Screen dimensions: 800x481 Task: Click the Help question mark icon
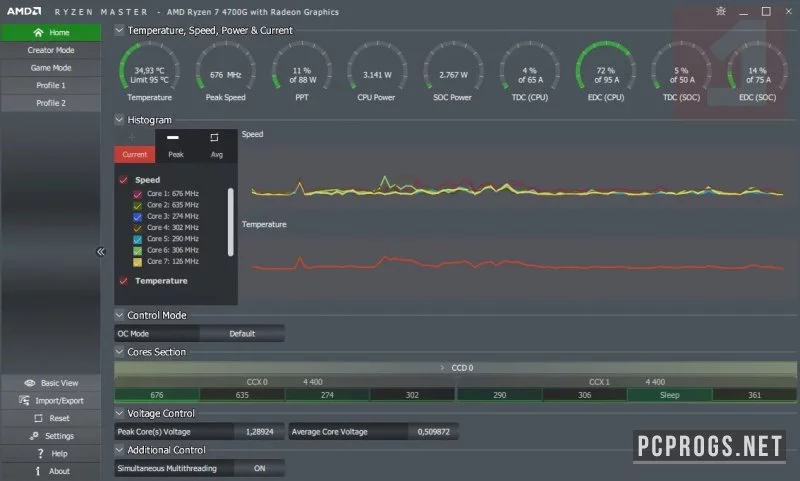click(41, 453)
